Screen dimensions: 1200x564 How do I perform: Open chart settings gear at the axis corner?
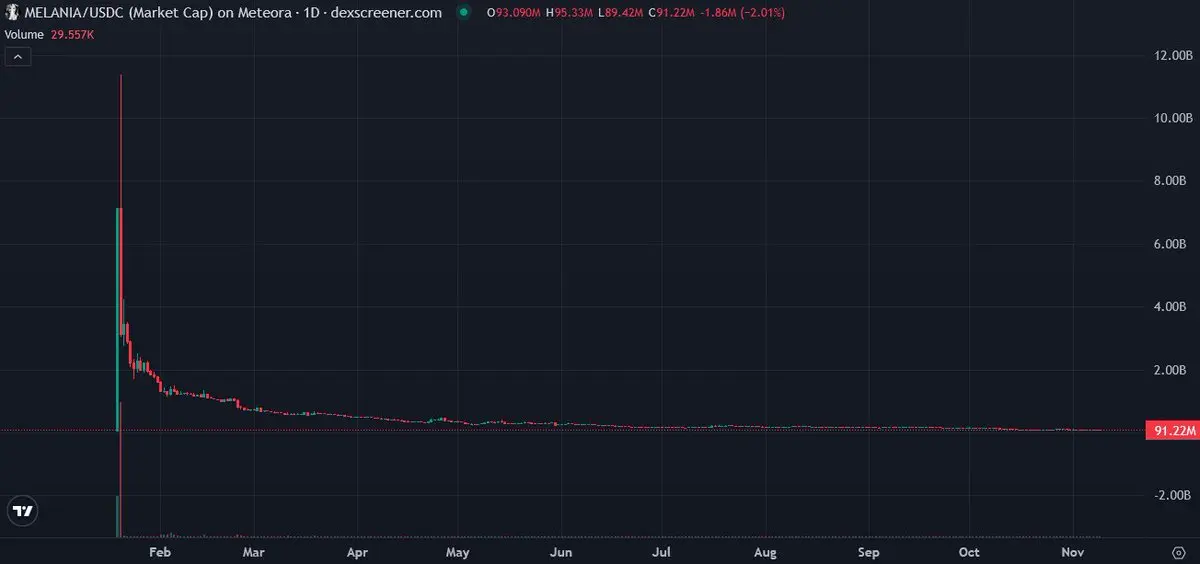coord(1179,552)
